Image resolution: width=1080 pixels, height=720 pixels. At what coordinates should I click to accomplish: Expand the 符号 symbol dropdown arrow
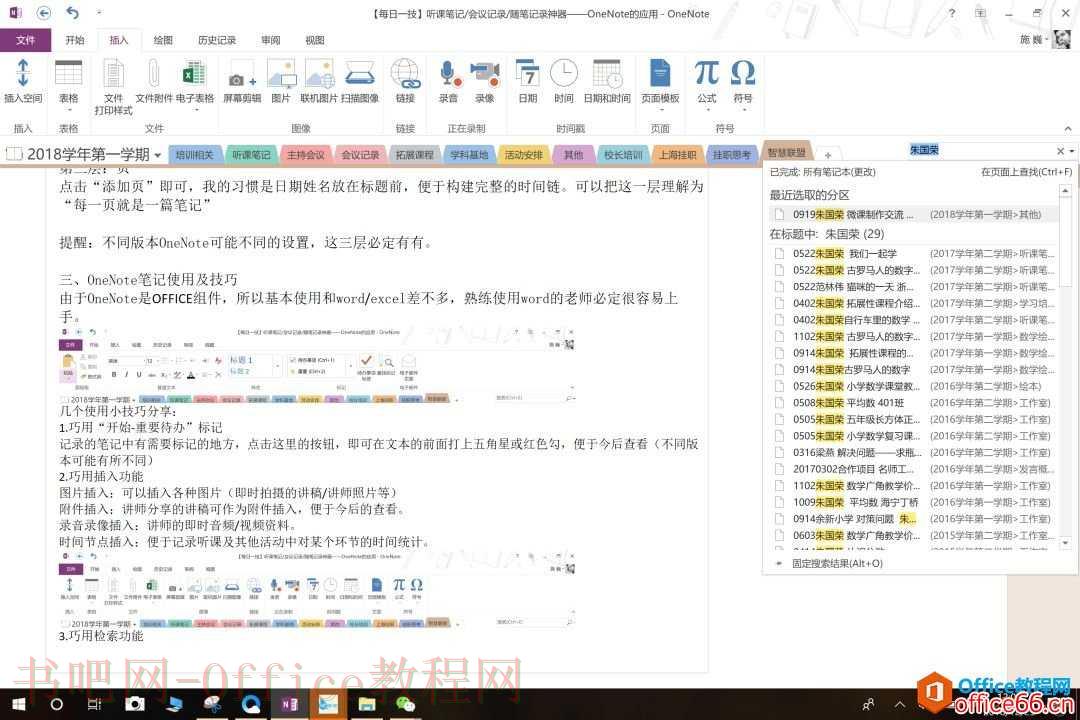[x=742, y=110]
